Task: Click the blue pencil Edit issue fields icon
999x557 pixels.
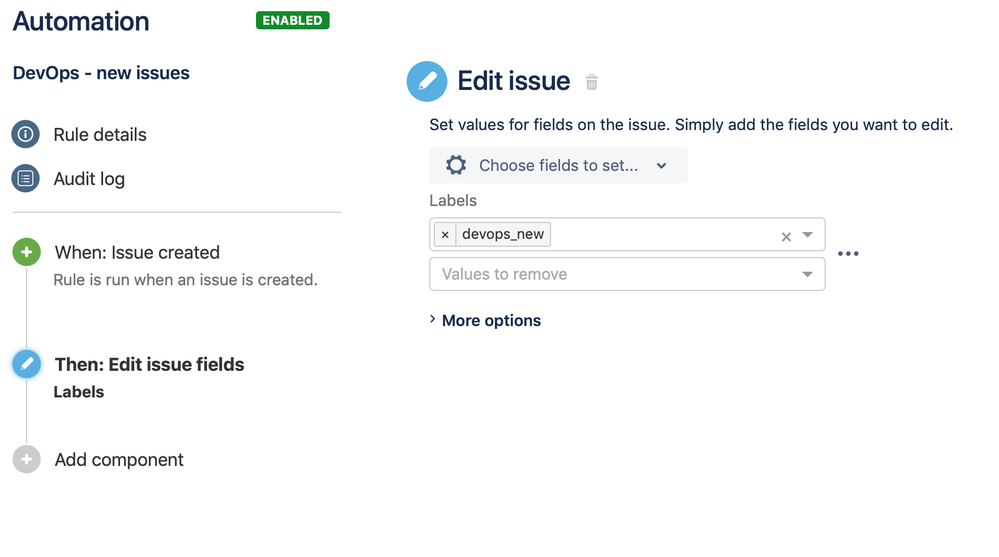Action: 27,364
